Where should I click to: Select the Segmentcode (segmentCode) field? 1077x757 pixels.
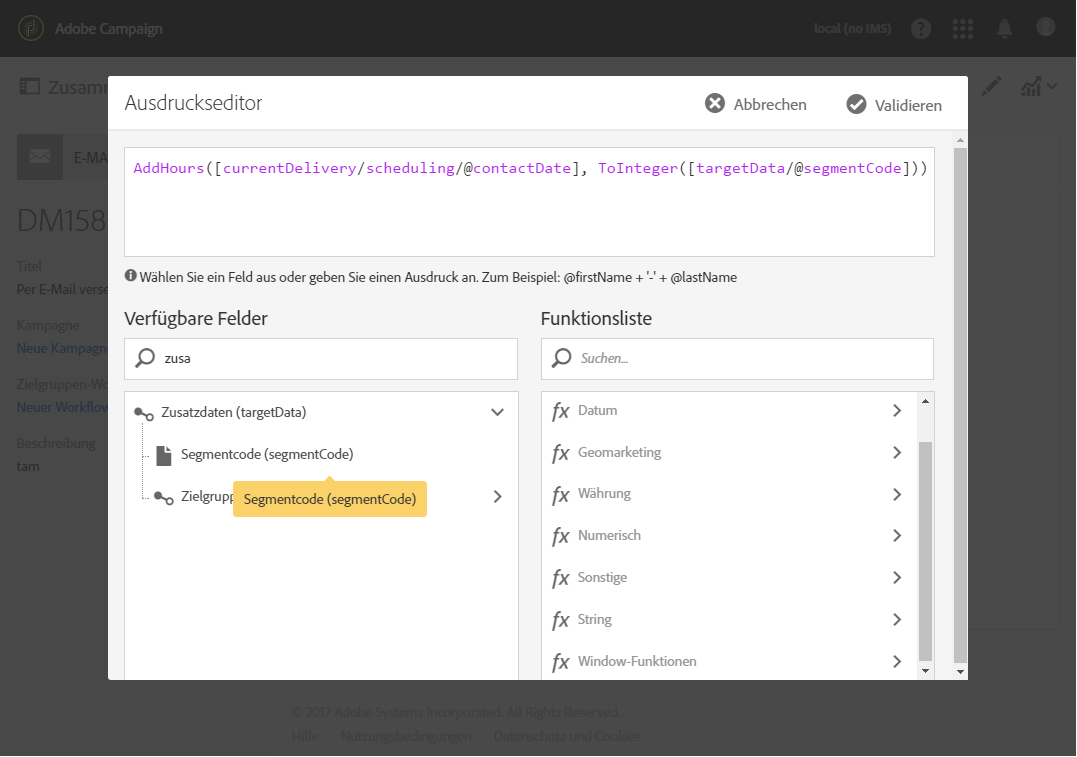point(267,454)
